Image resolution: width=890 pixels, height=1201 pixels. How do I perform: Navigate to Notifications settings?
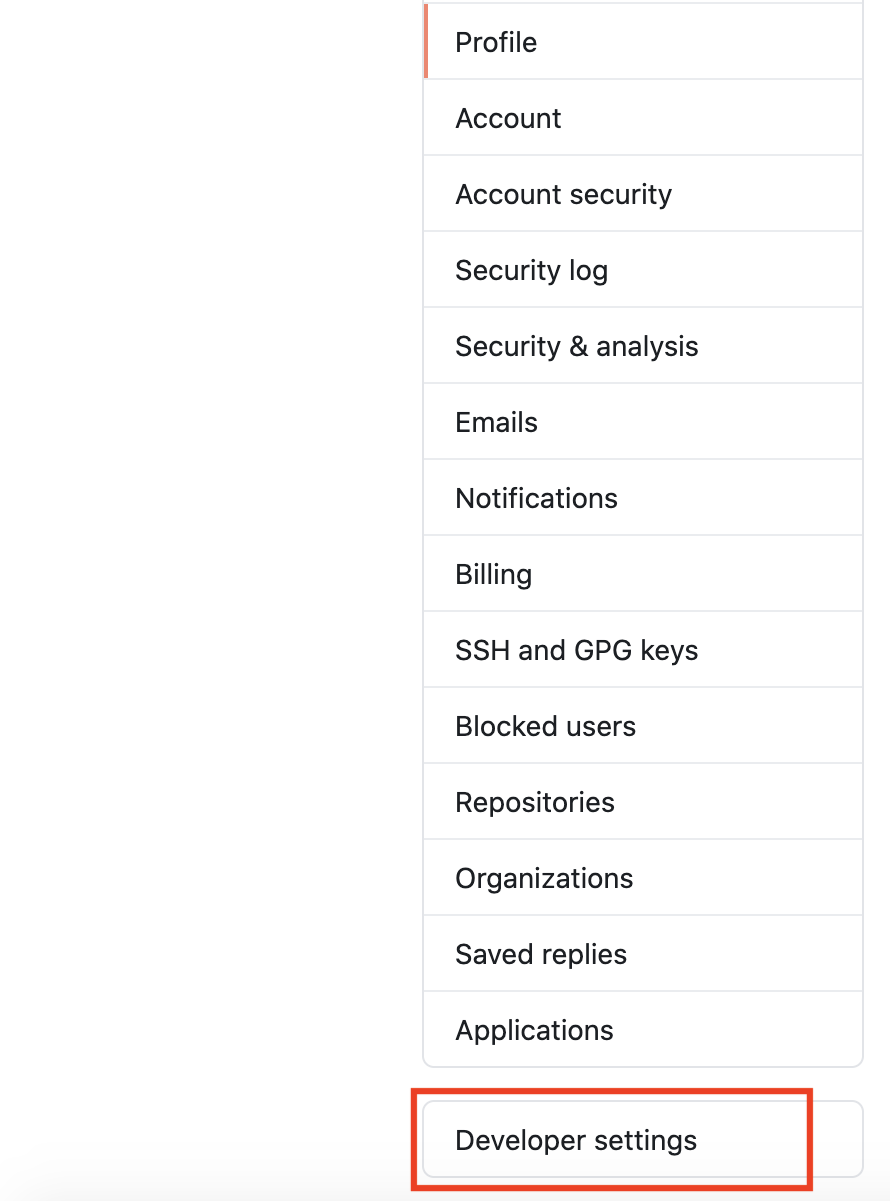pyautogui.click(x=536, y=498)
